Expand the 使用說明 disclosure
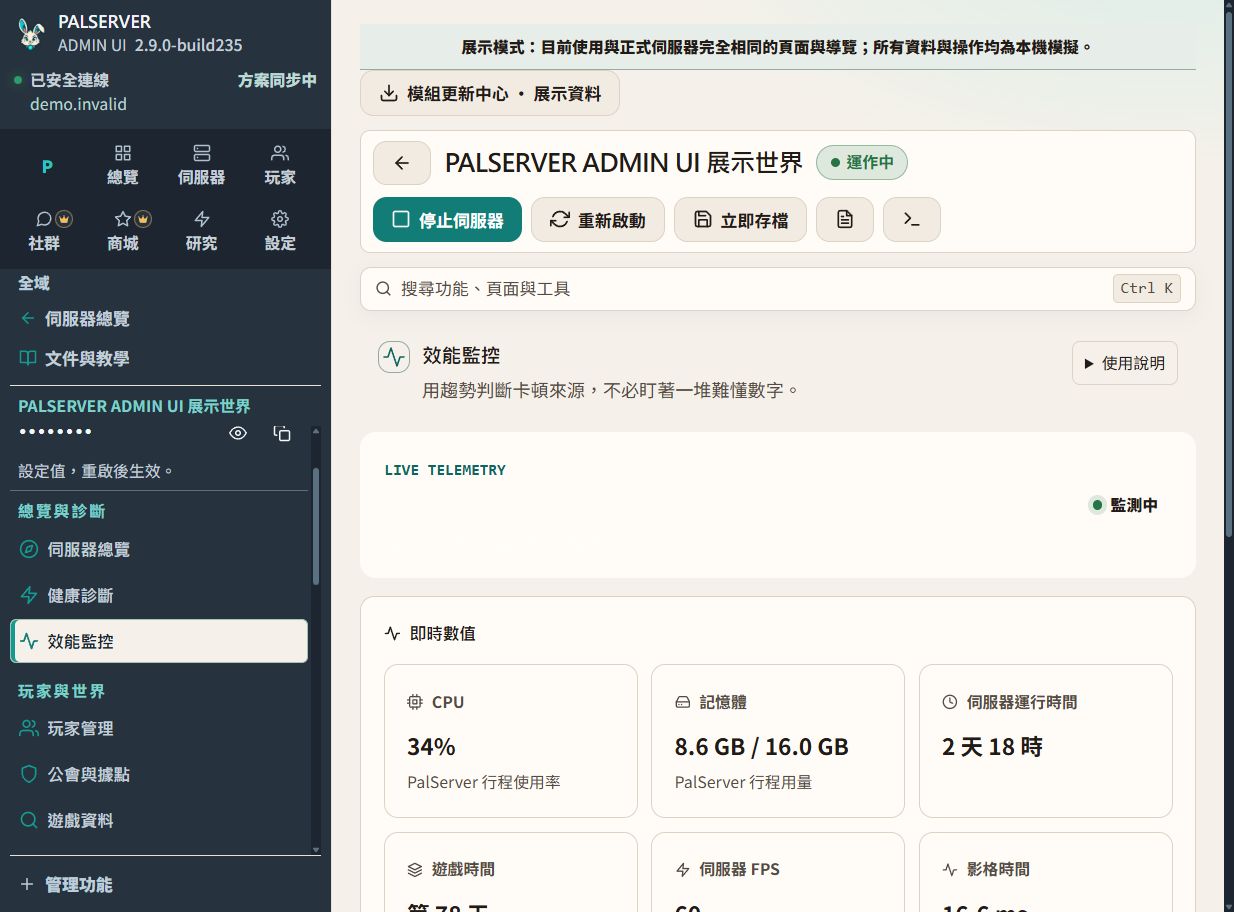This screenshot has width=1234, height=912. coord(1125,363)
